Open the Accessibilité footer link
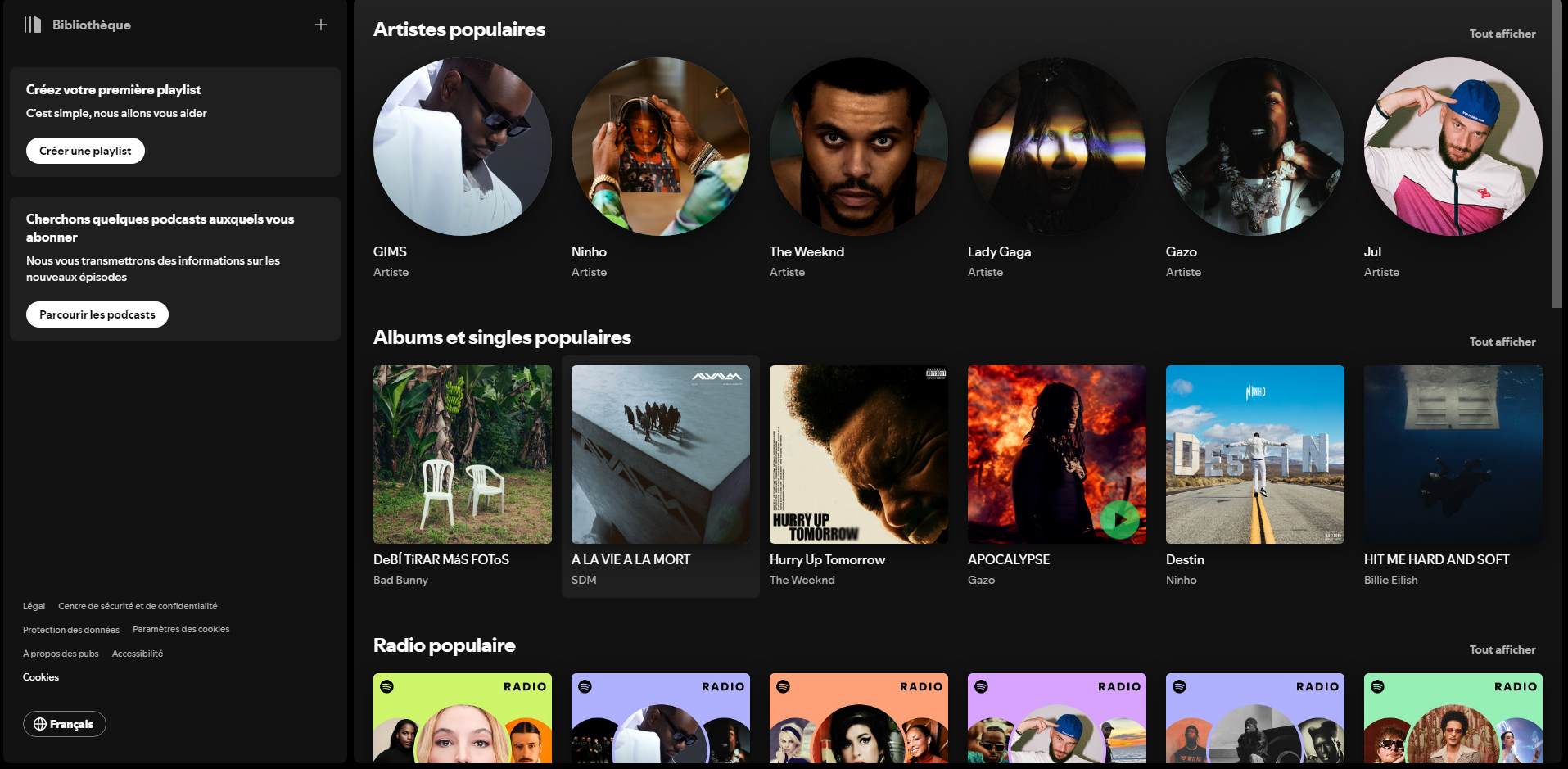Screen dimensions: 1568x769 (x=138, y=654)
